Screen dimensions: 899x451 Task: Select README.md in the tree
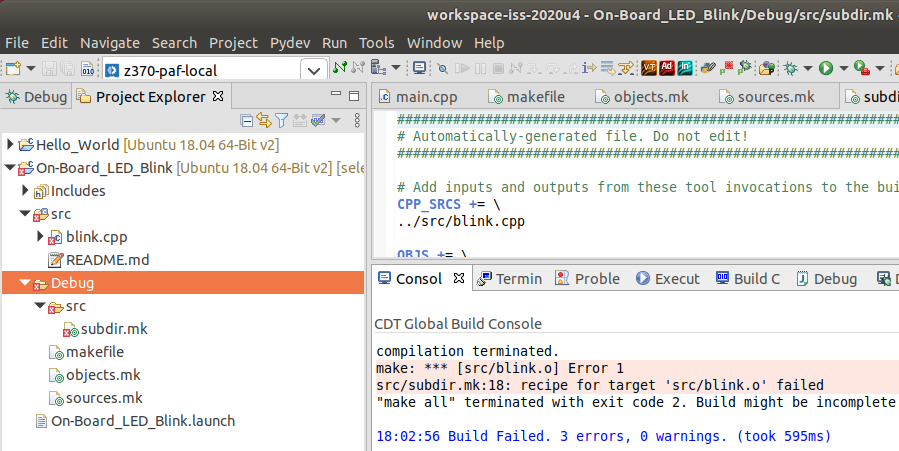coord(107,260)
